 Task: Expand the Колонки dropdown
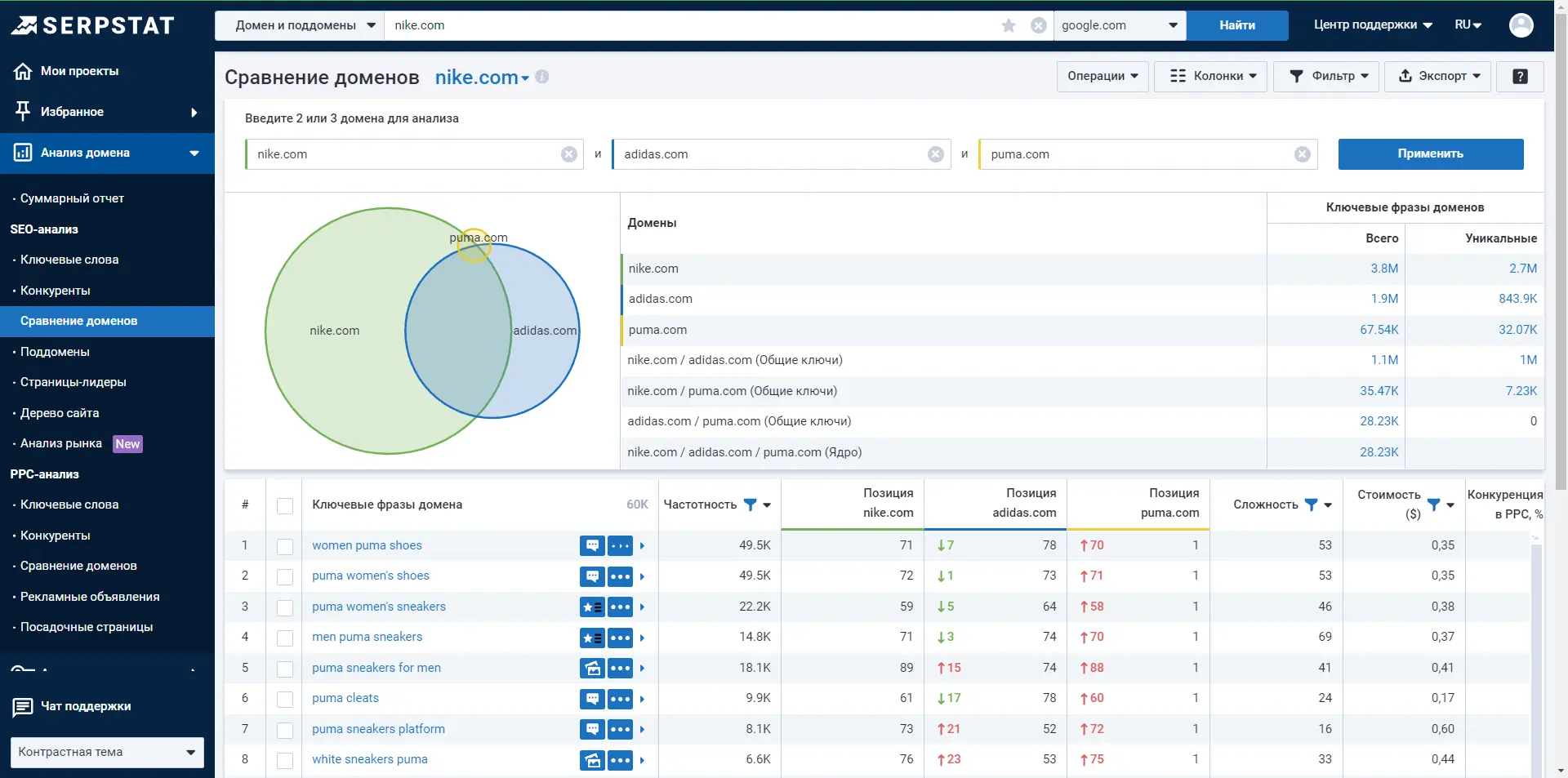click(x=1210, y=77)
